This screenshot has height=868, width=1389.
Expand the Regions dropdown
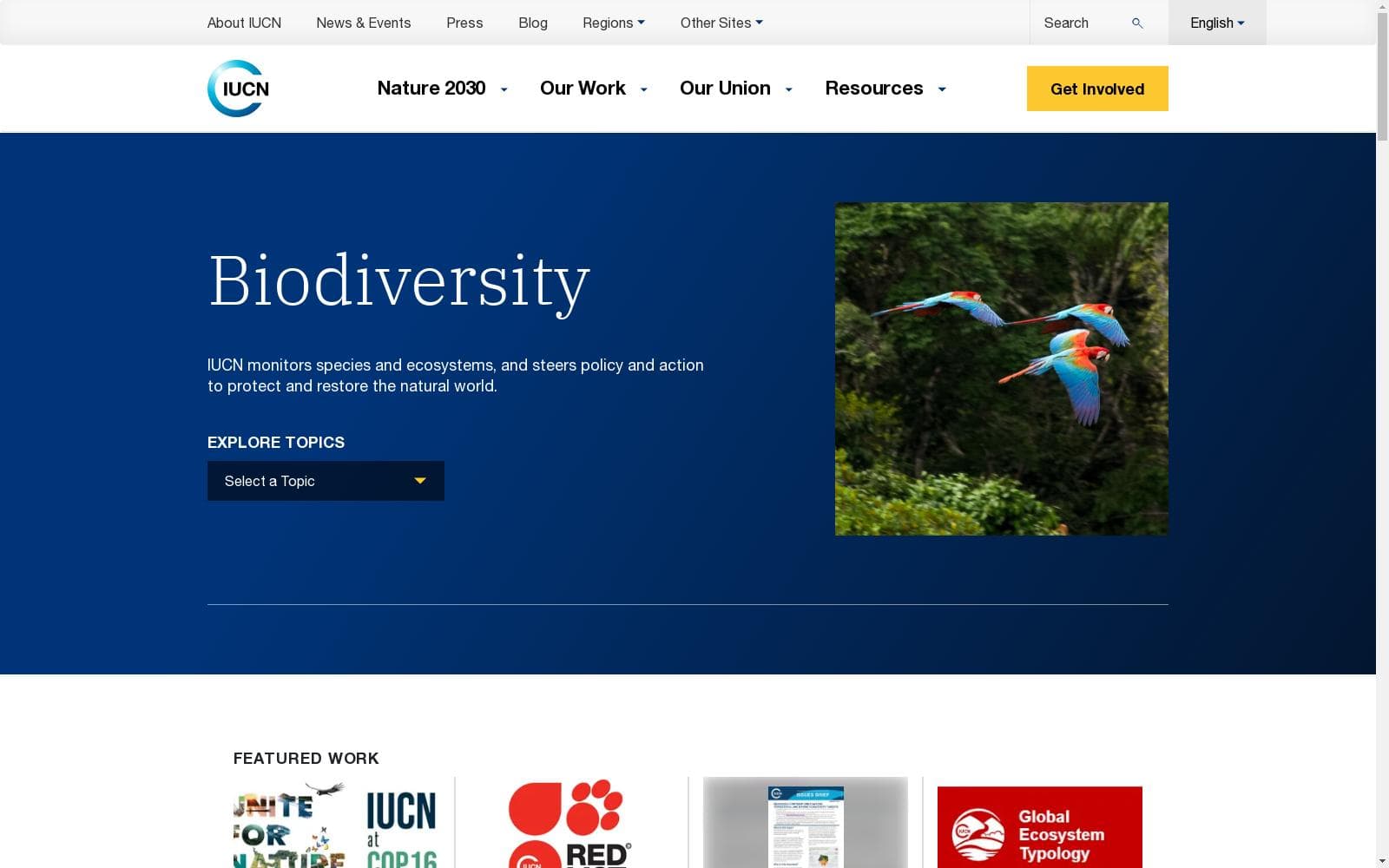pyautogui.click(x=614, y=23)
